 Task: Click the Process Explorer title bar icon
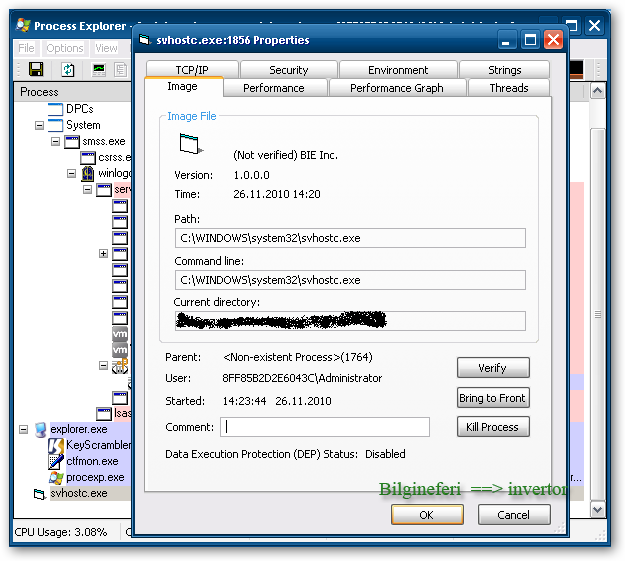pyautogui.click(x=23, y=26)
